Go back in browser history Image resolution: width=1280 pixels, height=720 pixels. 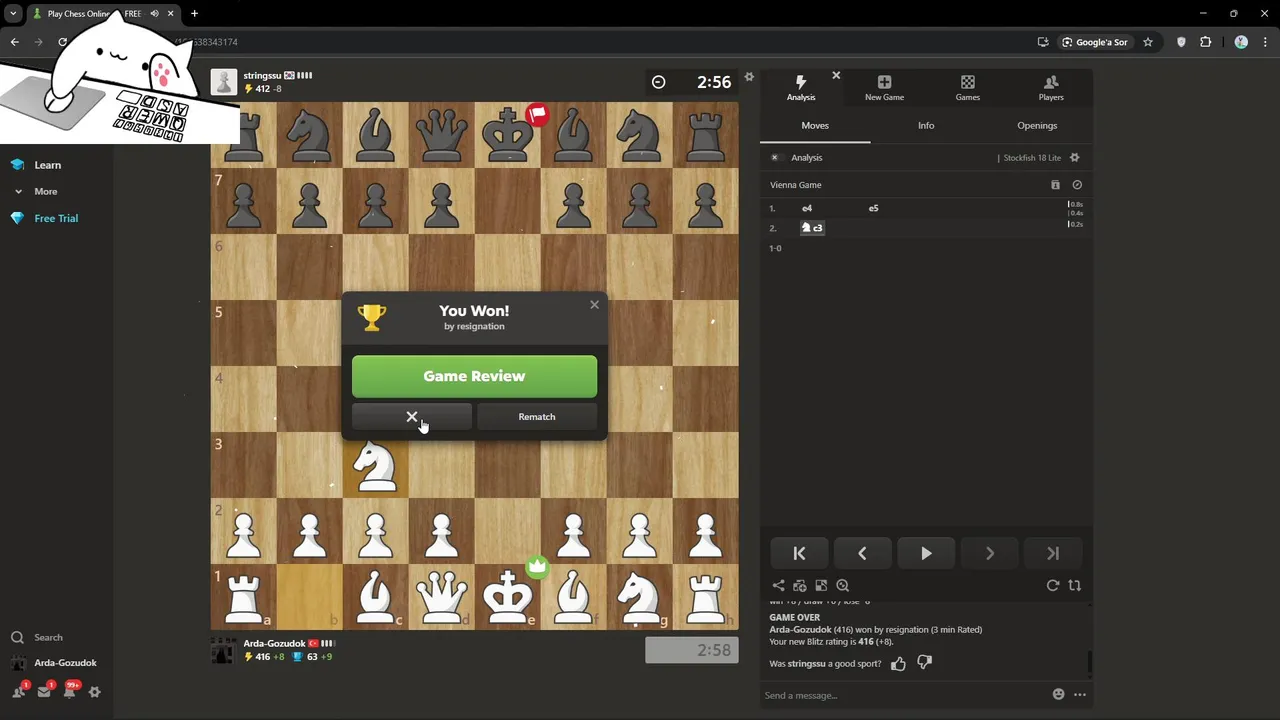pyautogui.click(x=14, y=42)
